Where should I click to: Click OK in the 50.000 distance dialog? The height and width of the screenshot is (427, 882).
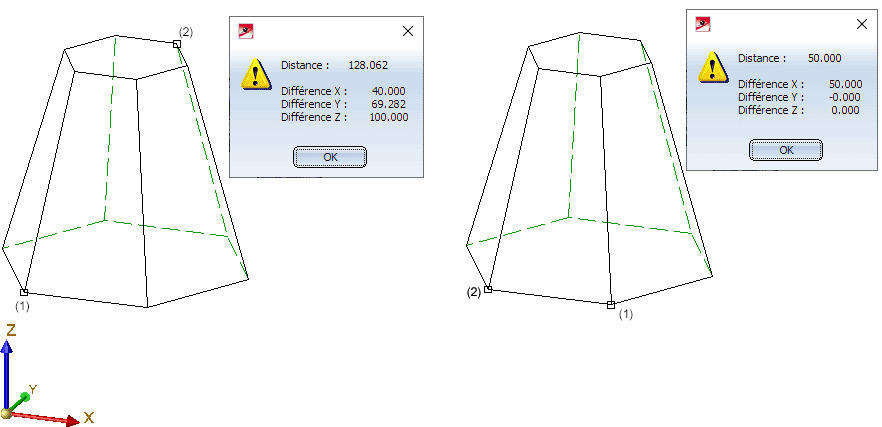(x=786, y=150)
